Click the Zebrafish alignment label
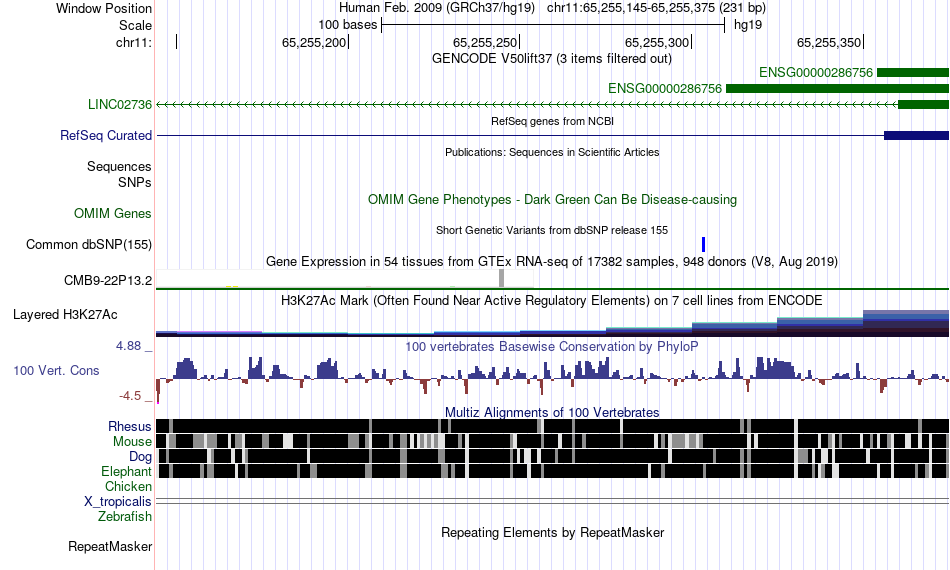Viewport: 950px width, 570px height. (125, 517)
